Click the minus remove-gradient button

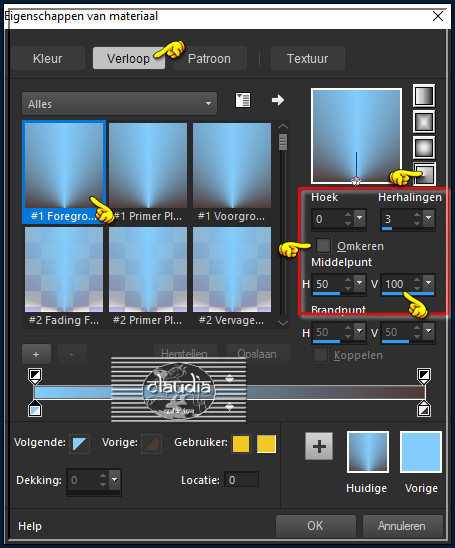pyautogui.click(x=72, y=354)
